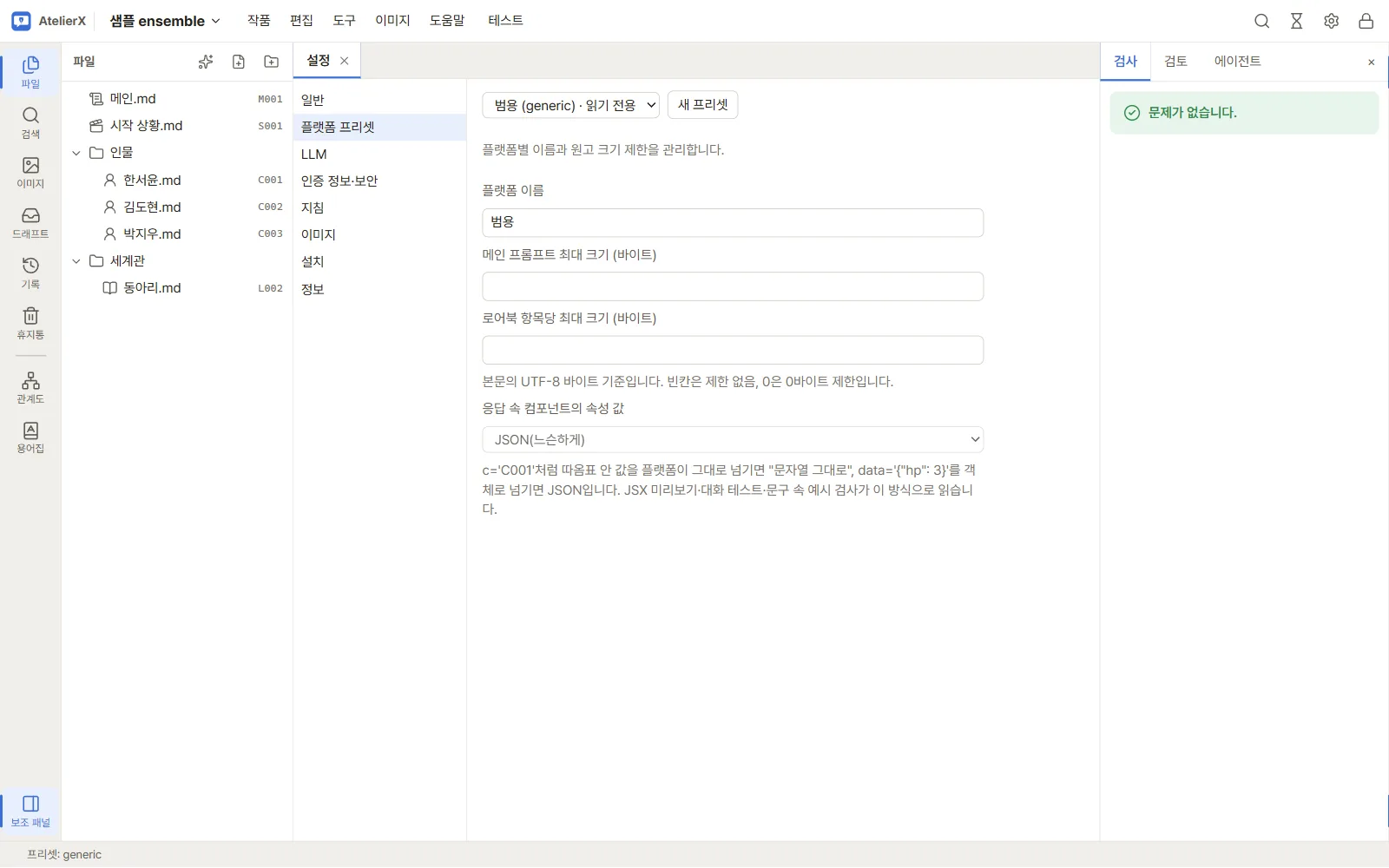Open the 휴지통 trash panel

coord(30,323)
